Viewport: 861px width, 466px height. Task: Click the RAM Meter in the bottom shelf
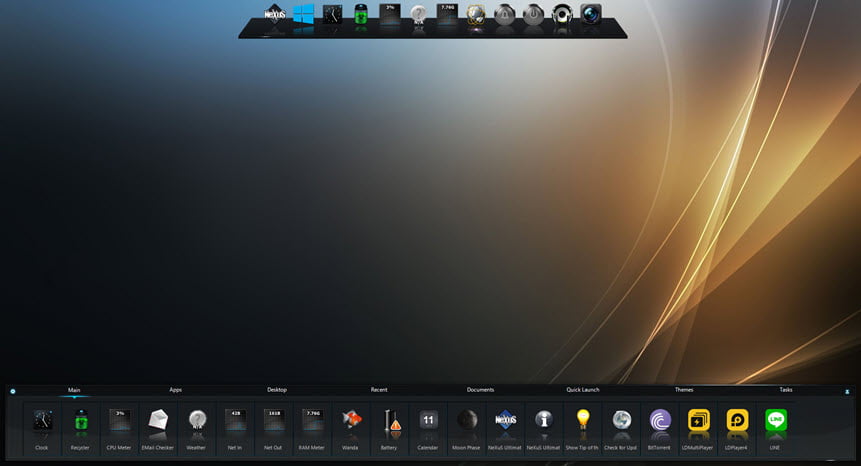tap(312, 421)
